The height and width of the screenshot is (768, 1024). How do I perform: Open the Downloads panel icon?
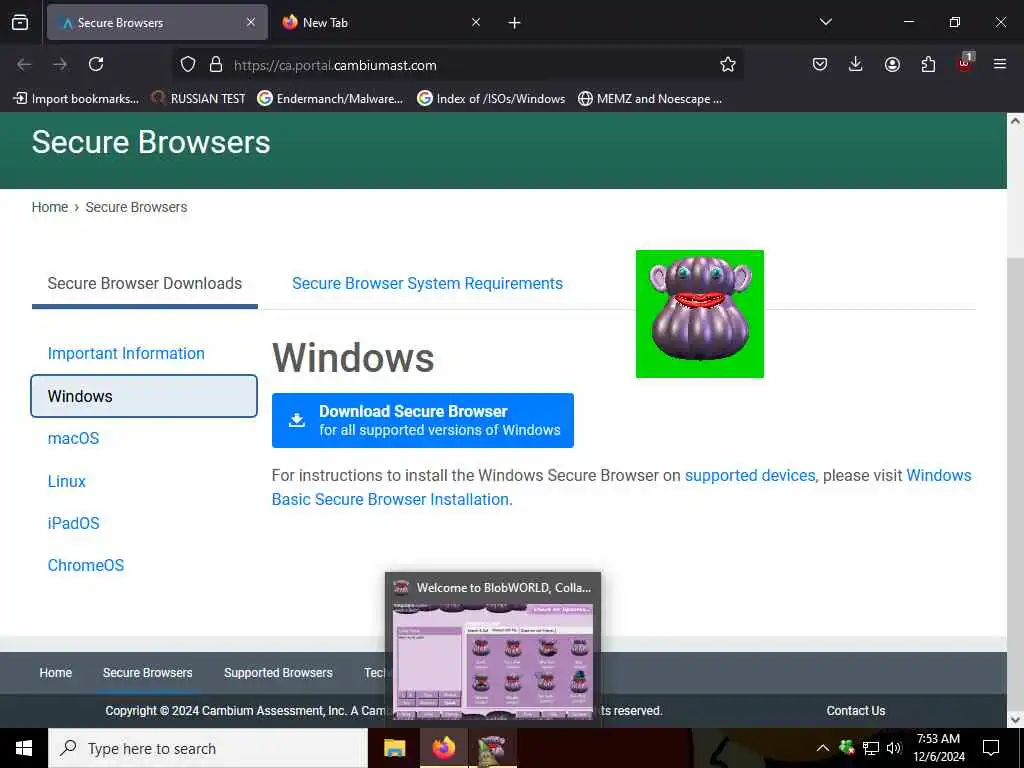coord(856,64)
